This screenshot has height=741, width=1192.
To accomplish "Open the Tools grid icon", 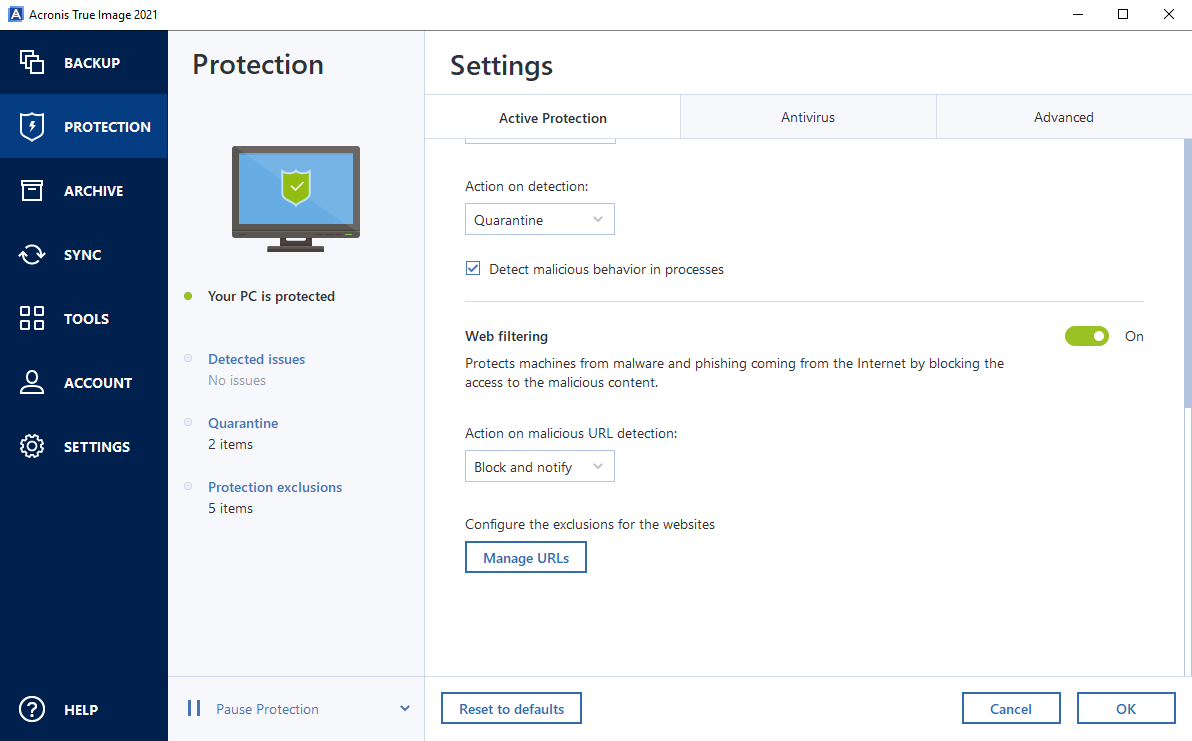I will click(32, 319).
